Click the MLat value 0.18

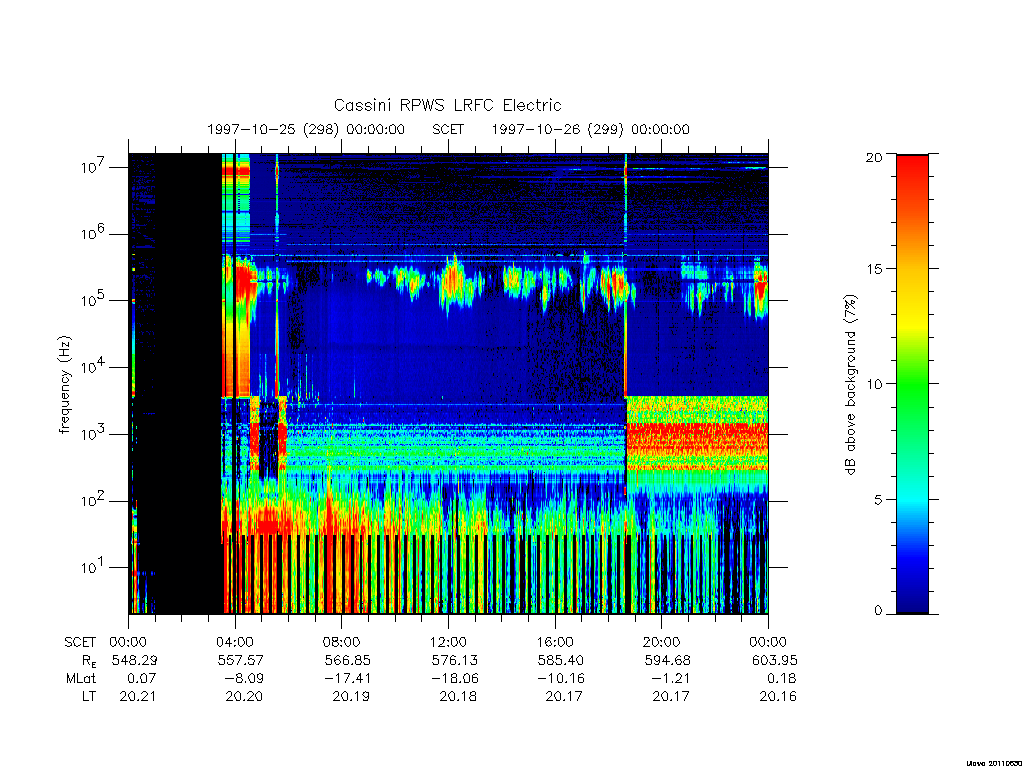click(x=781, y=679)
